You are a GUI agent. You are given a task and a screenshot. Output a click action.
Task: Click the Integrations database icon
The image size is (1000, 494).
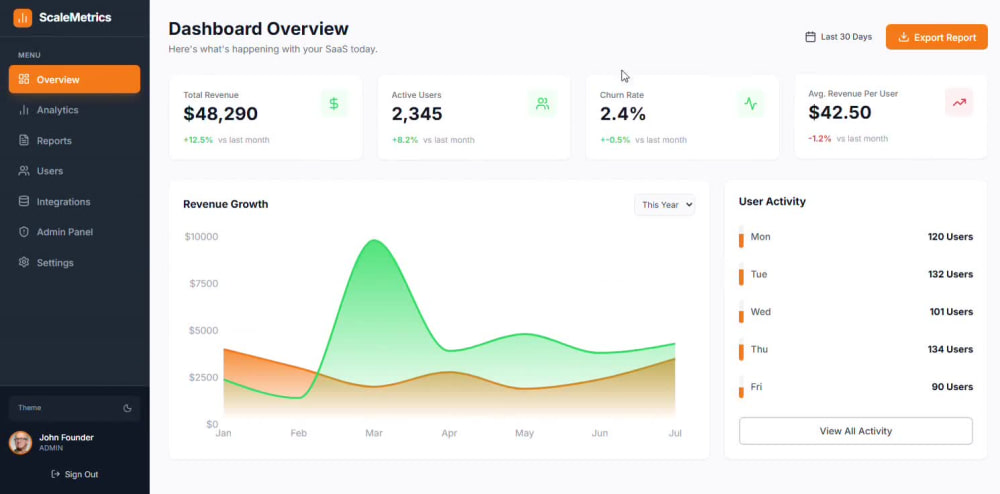point(24,201)
